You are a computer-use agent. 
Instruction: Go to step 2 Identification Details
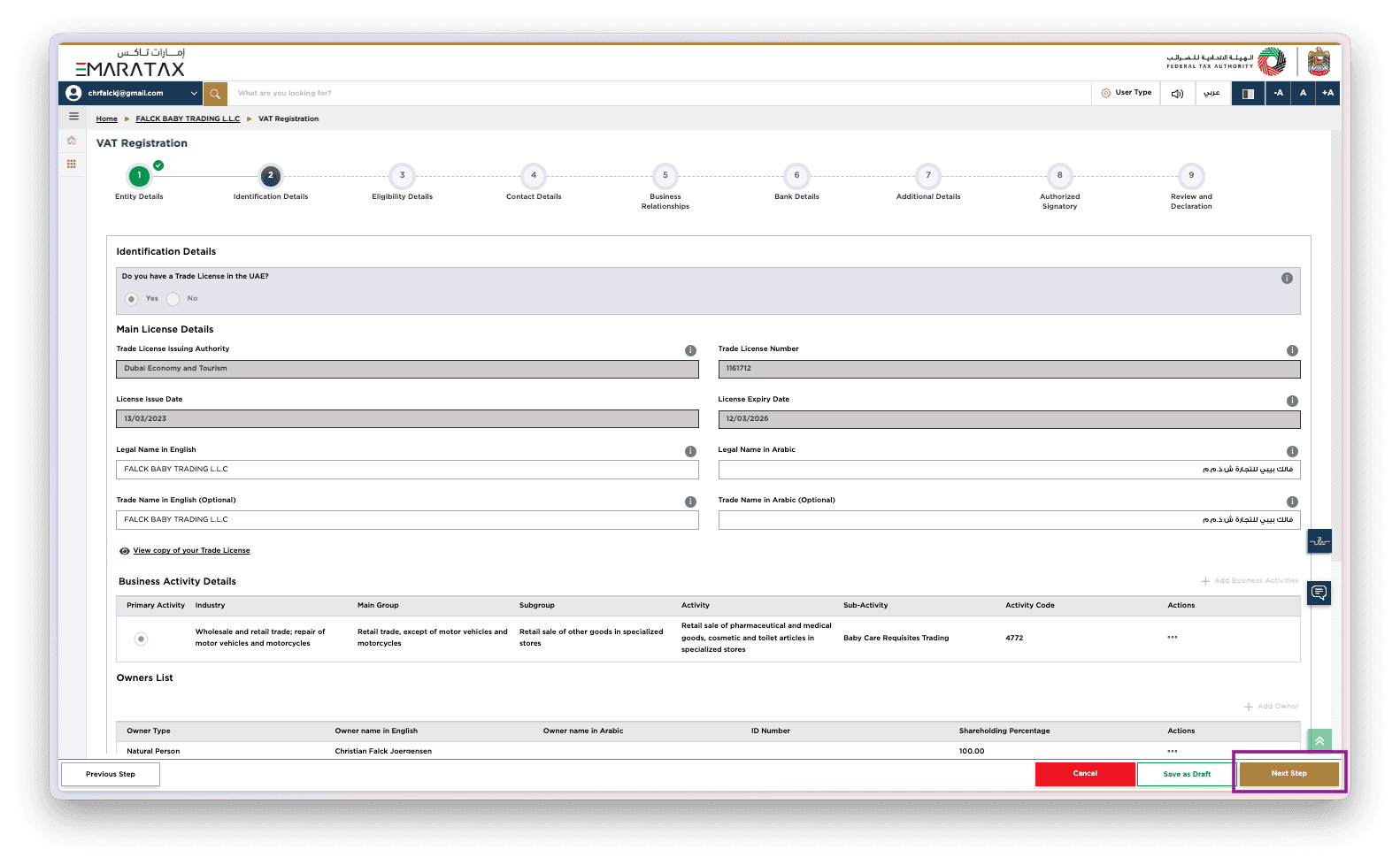271,176
